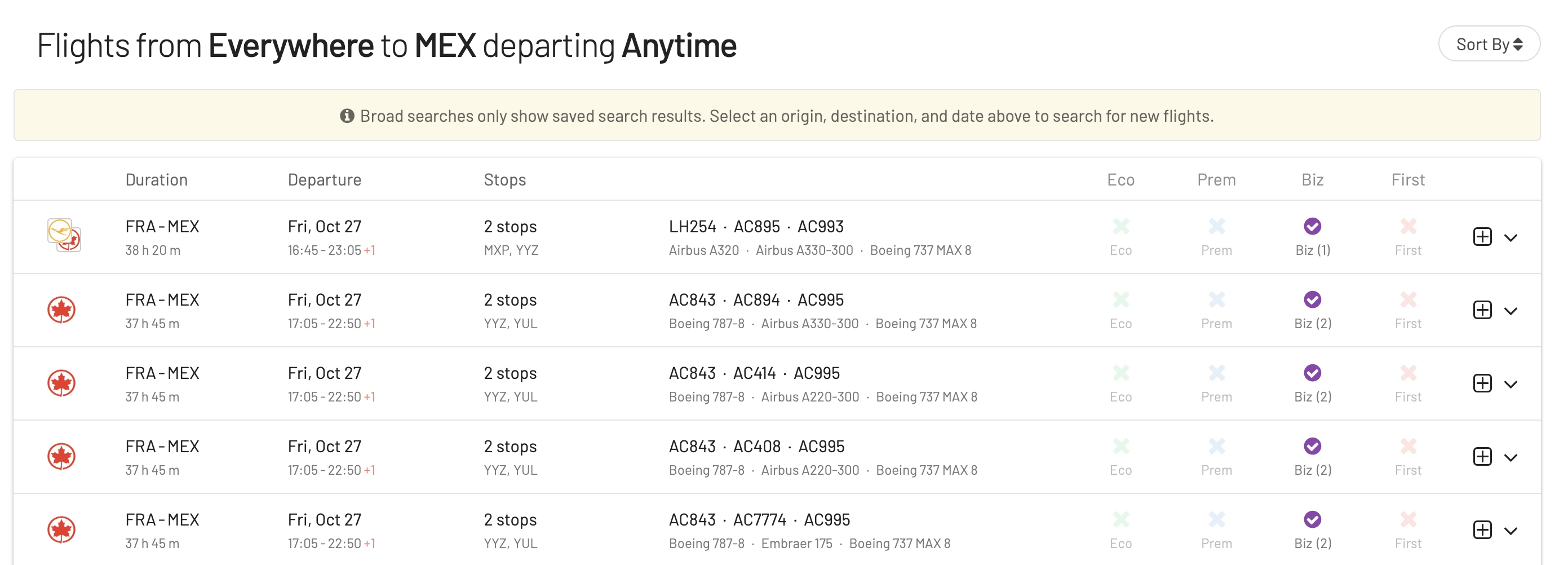Image resolution: width=1568 pixels, height=565 pixels.
Task: Select Biz (2) checkmark on AC843 AC7774 row
Action: (1312, 519)
